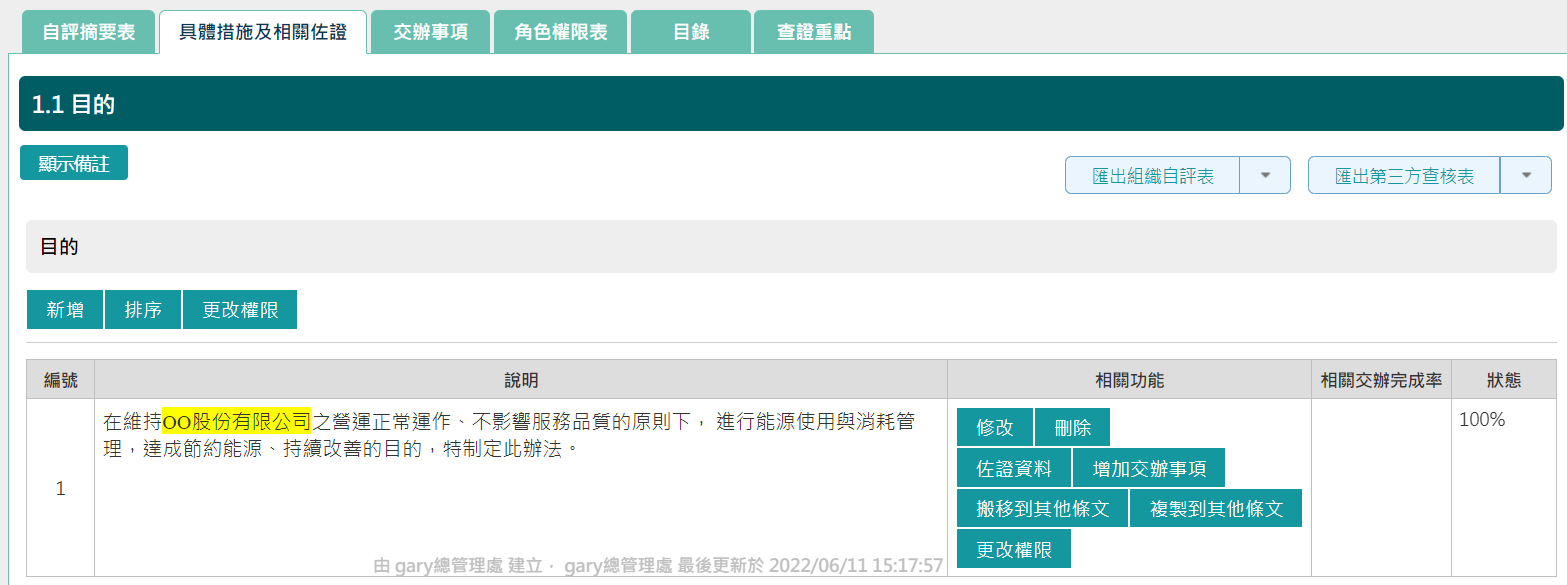Open the 交辦事項 tab
The height and width of the screenshot is (585, 1567).
click(430, 32)
